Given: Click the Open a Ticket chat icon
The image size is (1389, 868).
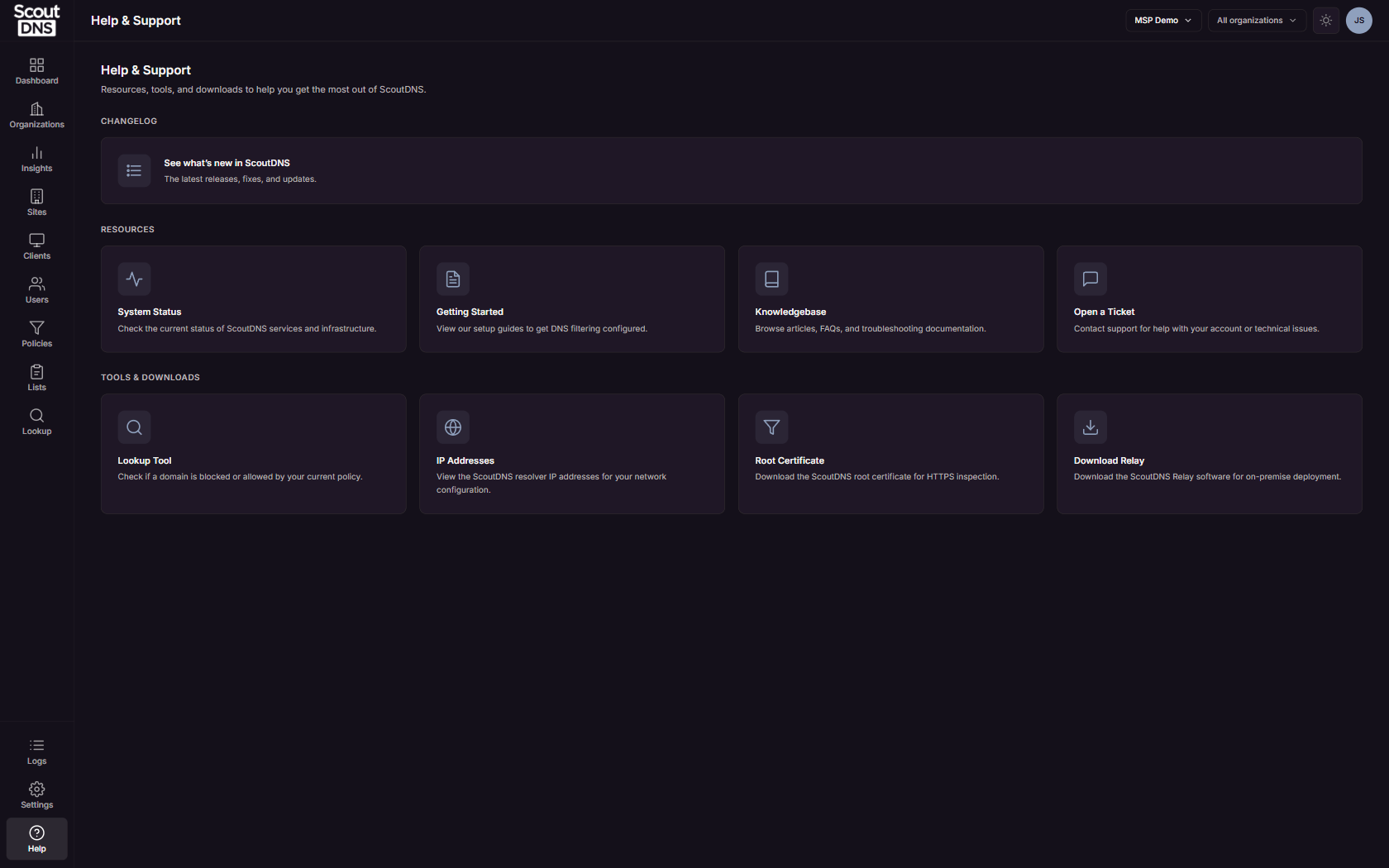Looking at the screenshot, I should pyautogui.click(x=1091, y=279).
